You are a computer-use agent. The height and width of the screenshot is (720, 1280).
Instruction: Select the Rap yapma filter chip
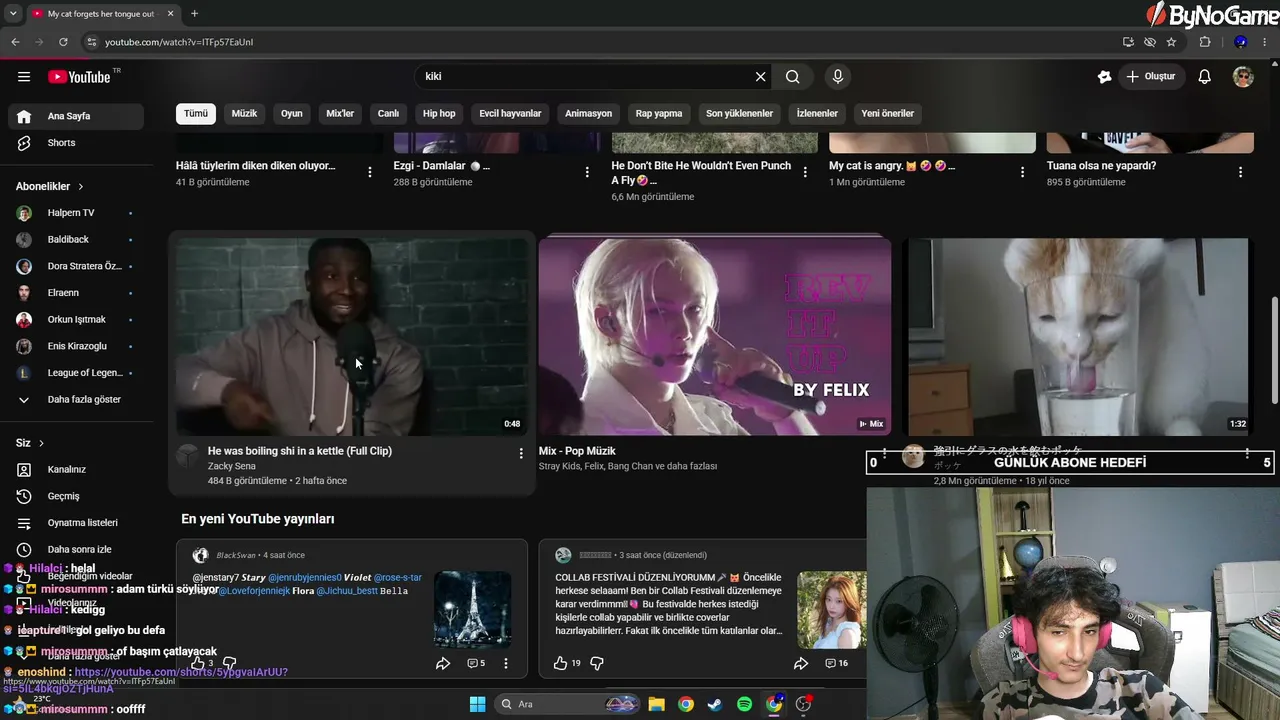(x=659, y=113)
